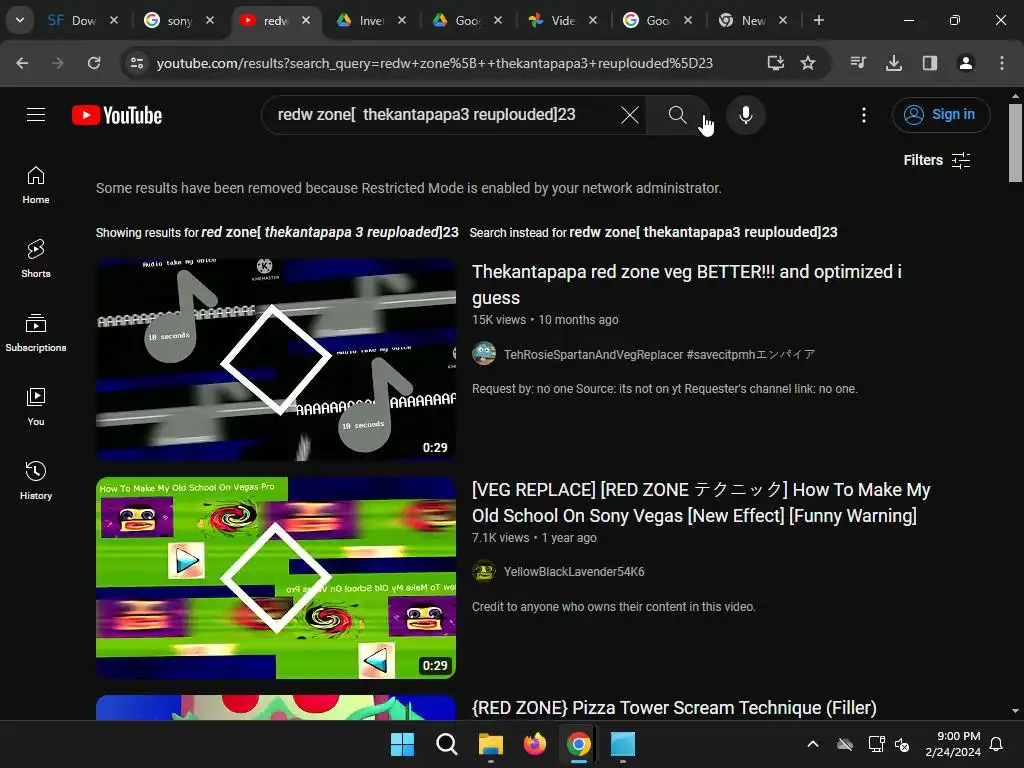Open Firefox from taskbar
This screenshot has height=768, width=1024.
click(535, 744)
